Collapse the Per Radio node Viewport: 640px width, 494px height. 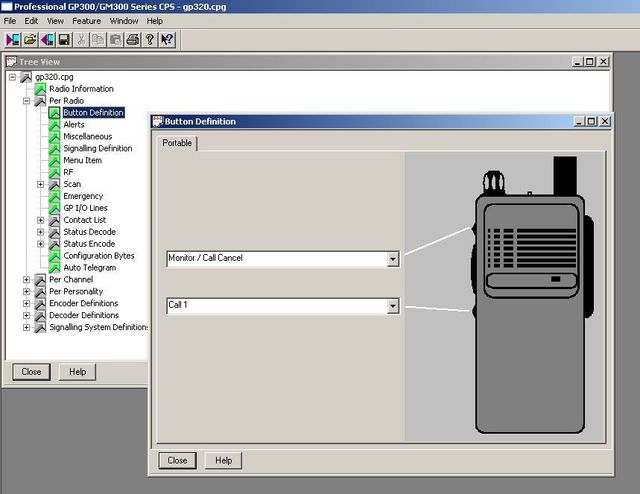point(27,101)
